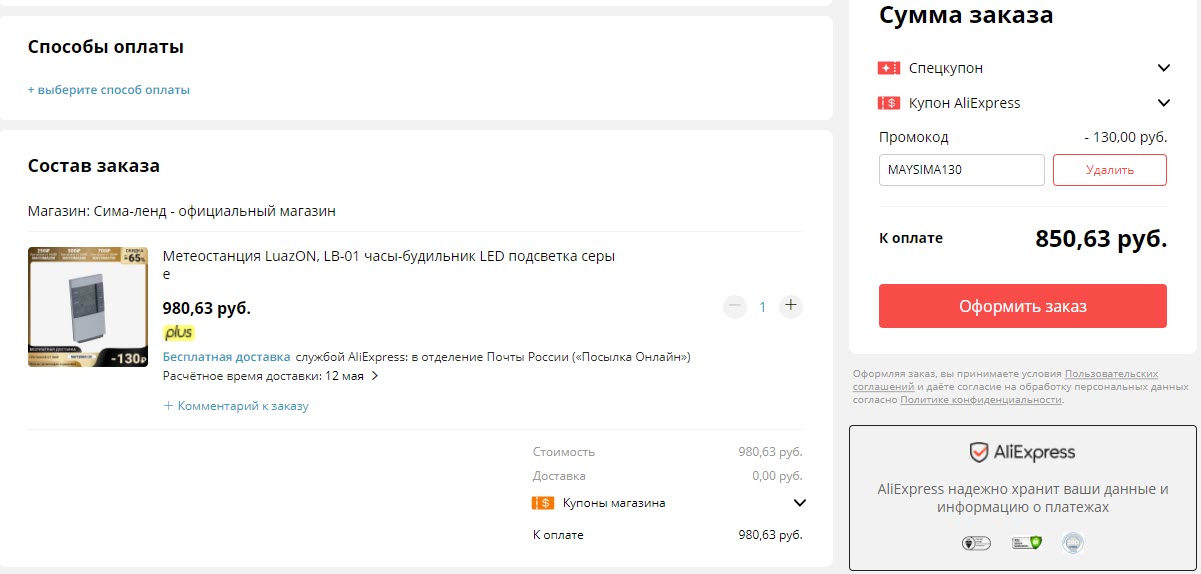Click the AliExpress shield logo

tap(979, 453)
